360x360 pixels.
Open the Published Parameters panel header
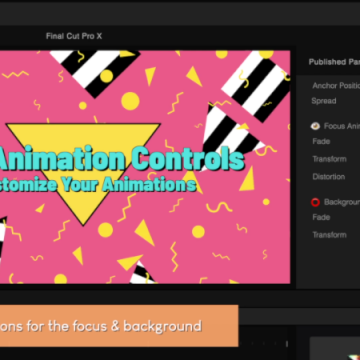pyautogui.click(x=334, y=62)
